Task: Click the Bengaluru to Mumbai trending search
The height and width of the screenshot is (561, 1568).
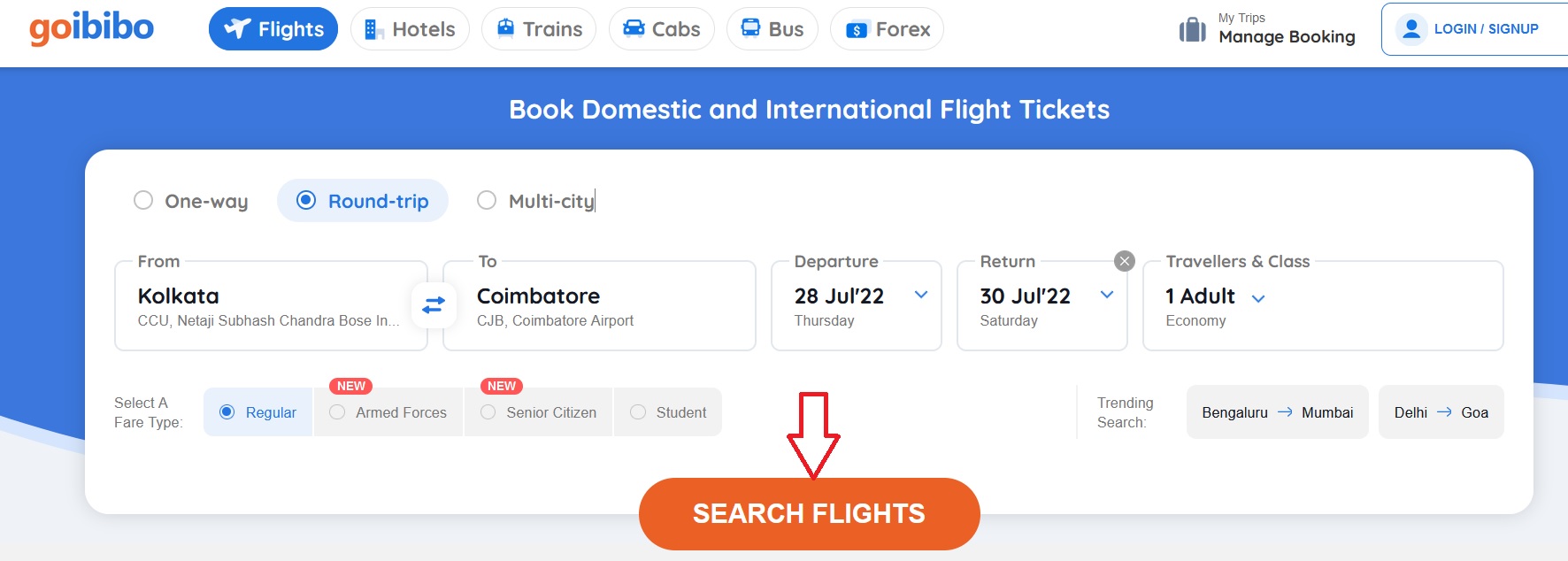Action: pyautogui.click(x=1277, y=412)
